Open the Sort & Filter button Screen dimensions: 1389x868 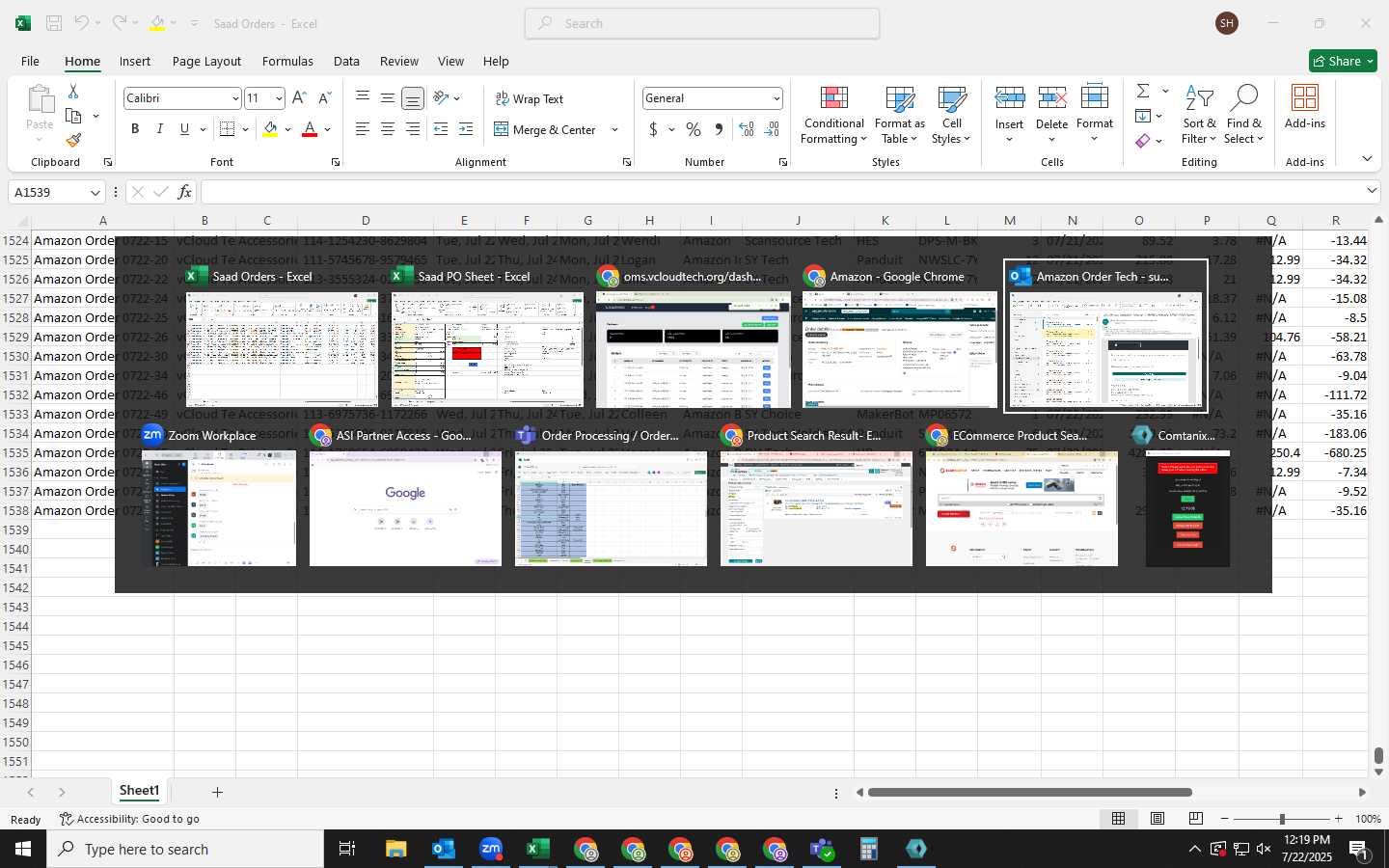1199,115
